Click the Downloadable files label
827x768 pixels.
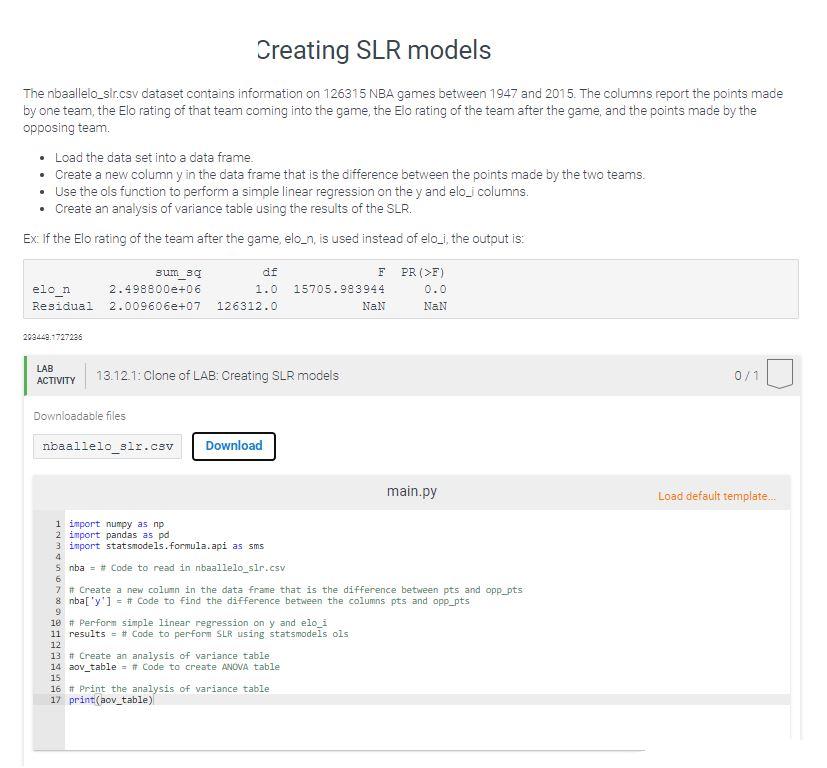point(73,416)
